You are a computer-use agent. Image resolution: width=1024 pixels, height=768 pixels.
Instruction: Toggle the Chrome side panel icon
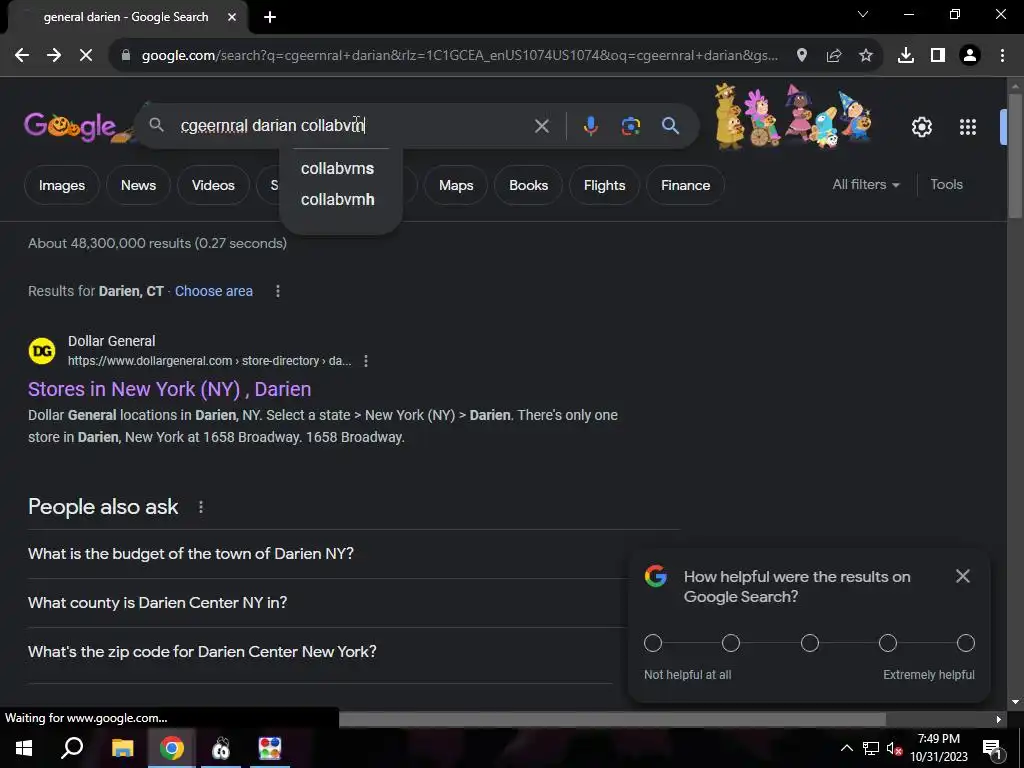[x=938, y=56]
